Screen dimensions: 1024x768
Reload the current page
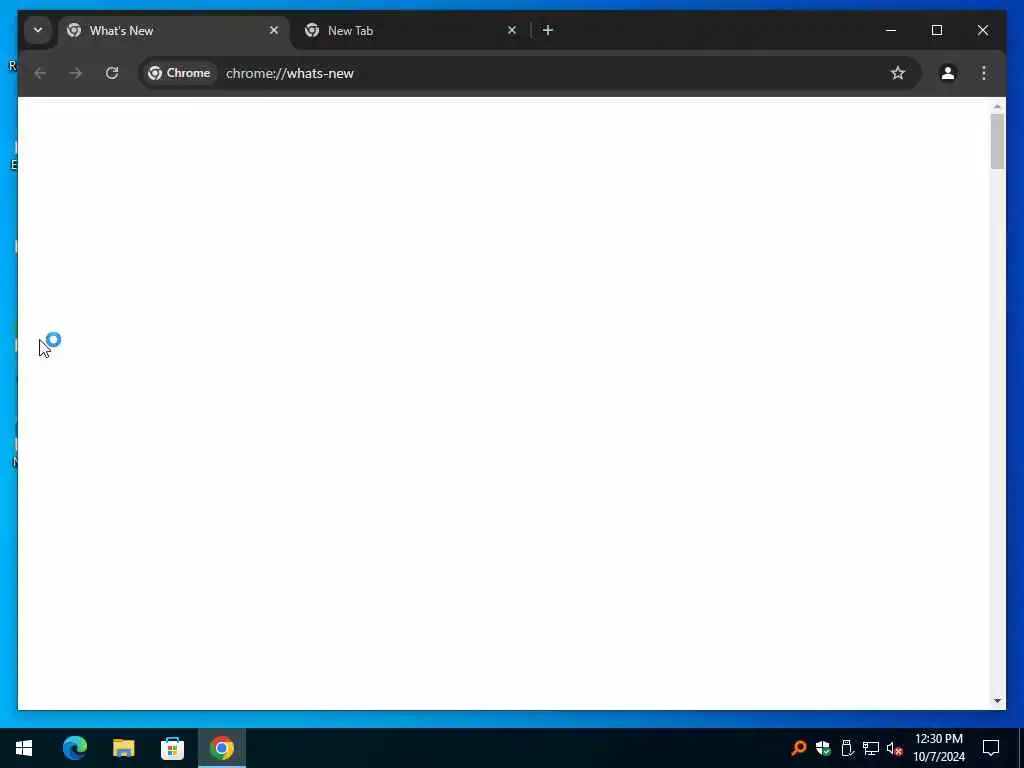click(x=112, y=73)
